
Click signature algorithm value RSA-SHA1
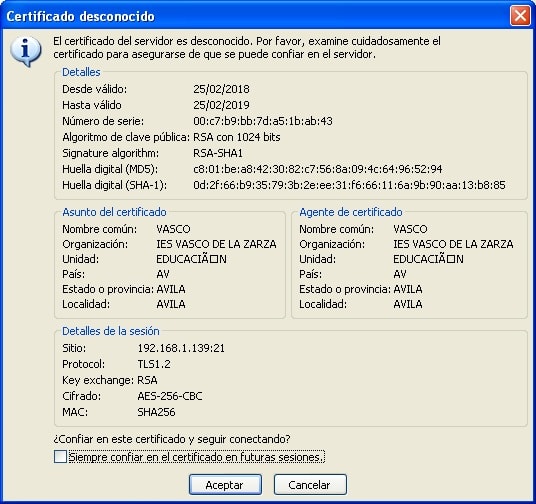(x=218, y=153)
